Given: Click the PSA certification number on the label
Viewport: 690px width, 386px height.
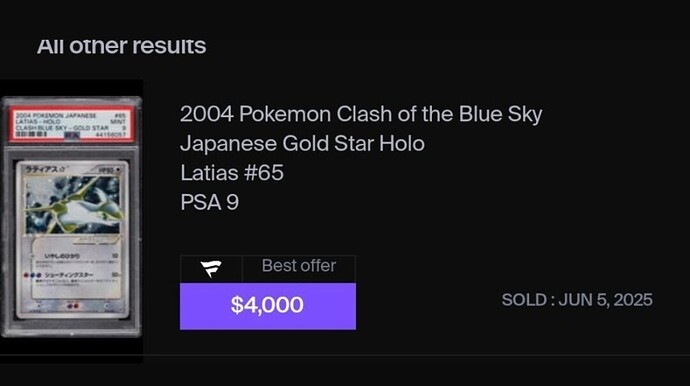Looking at the screenshot, I should [110, 134].
